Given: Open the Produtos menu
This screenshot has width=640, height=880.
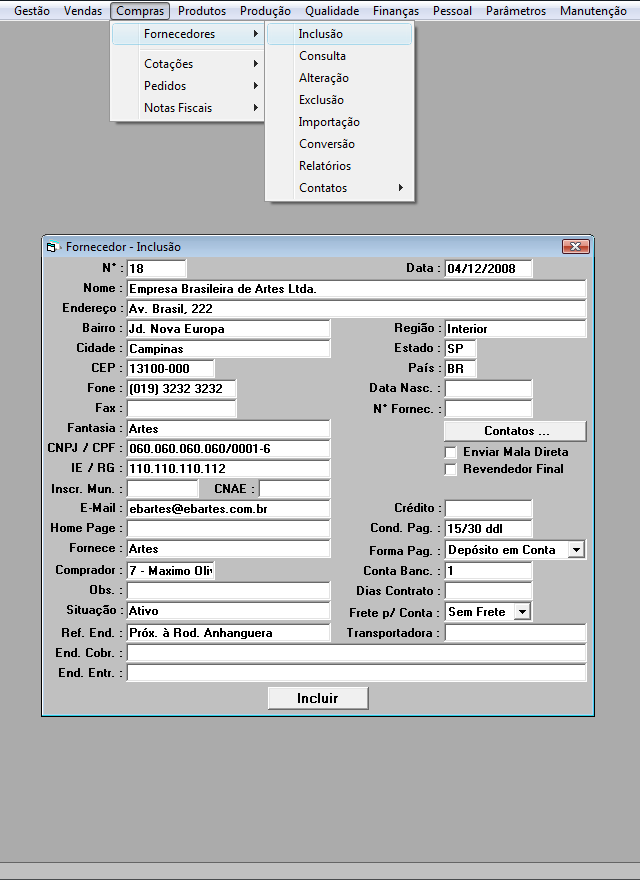Looking at the screenshot, I should (202, 11).
